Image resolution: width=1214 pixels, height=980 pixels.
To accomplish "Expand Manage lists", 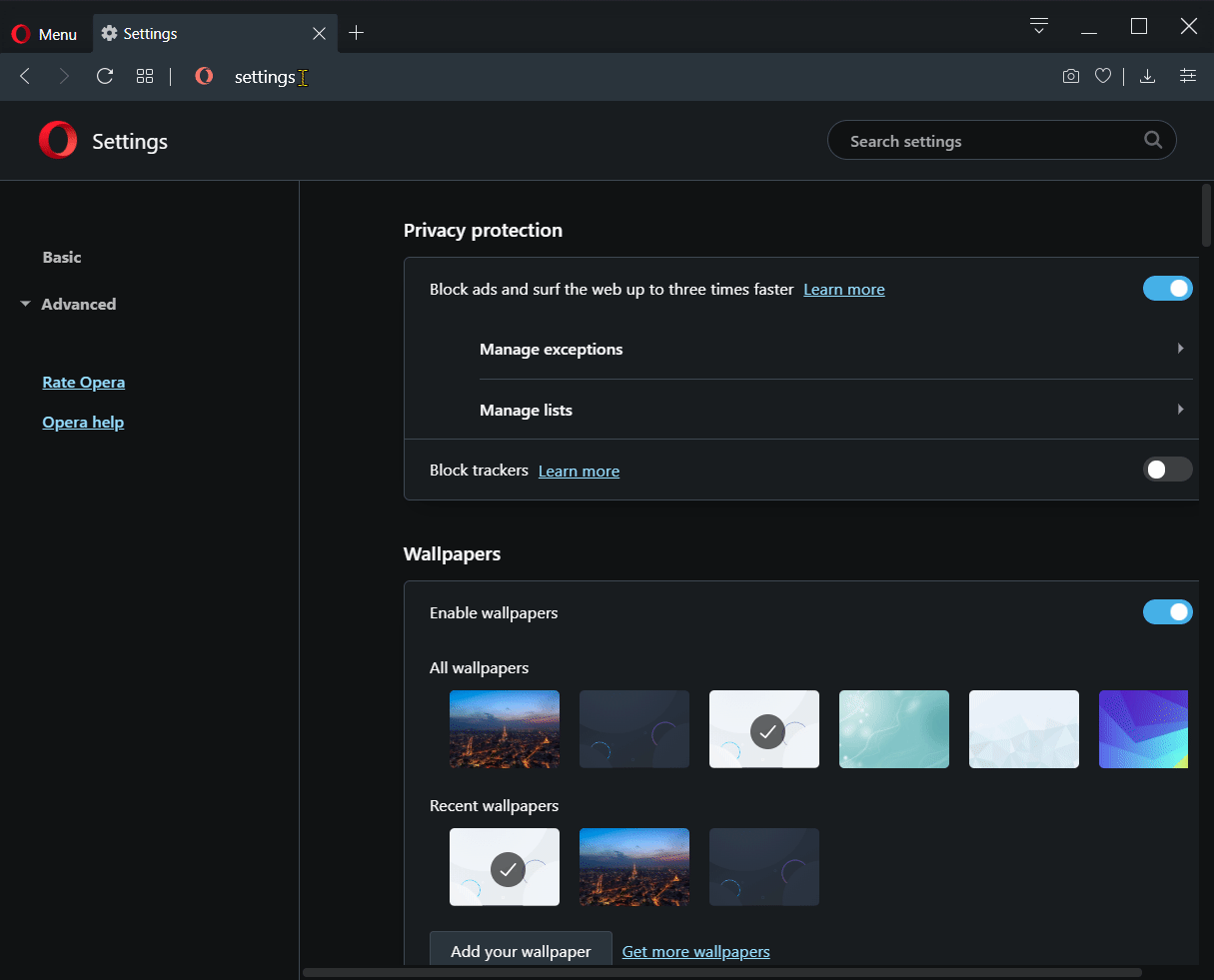I will coord(836,410).
